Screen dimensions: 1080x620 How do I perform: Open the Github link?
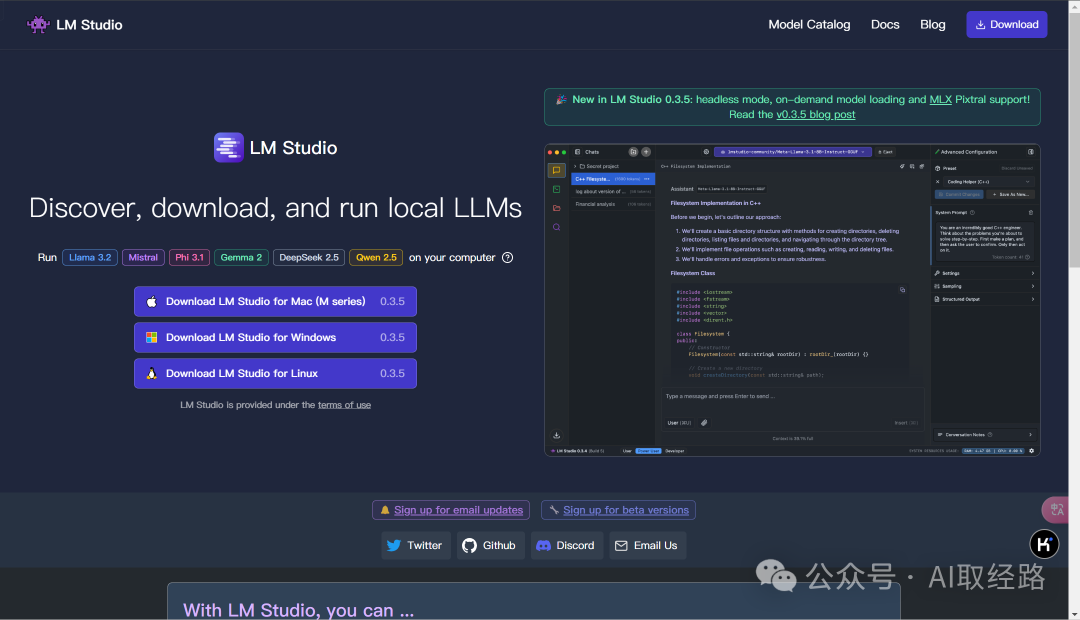click(490, 546)
